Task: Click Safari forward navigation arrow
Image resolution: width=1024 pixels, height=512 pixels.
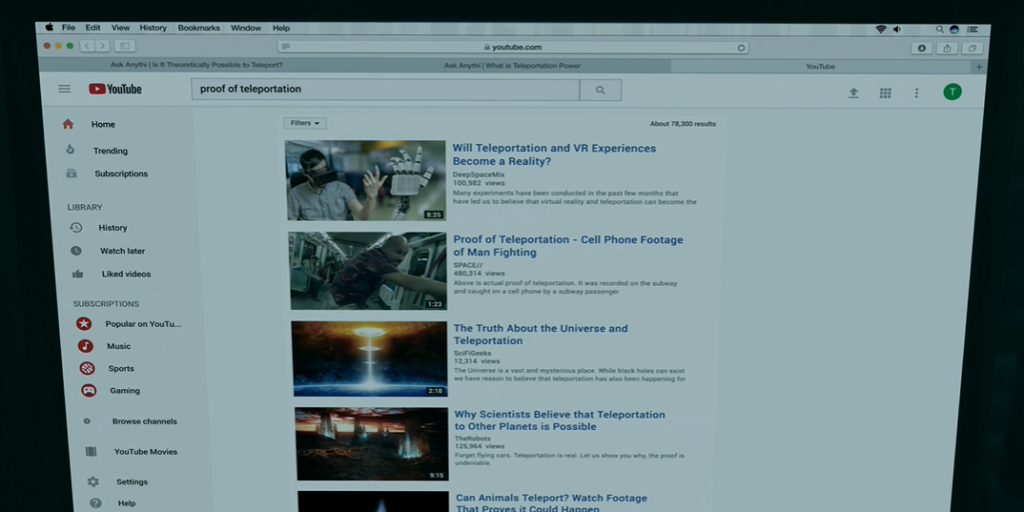Action: [x=103, y=46]
